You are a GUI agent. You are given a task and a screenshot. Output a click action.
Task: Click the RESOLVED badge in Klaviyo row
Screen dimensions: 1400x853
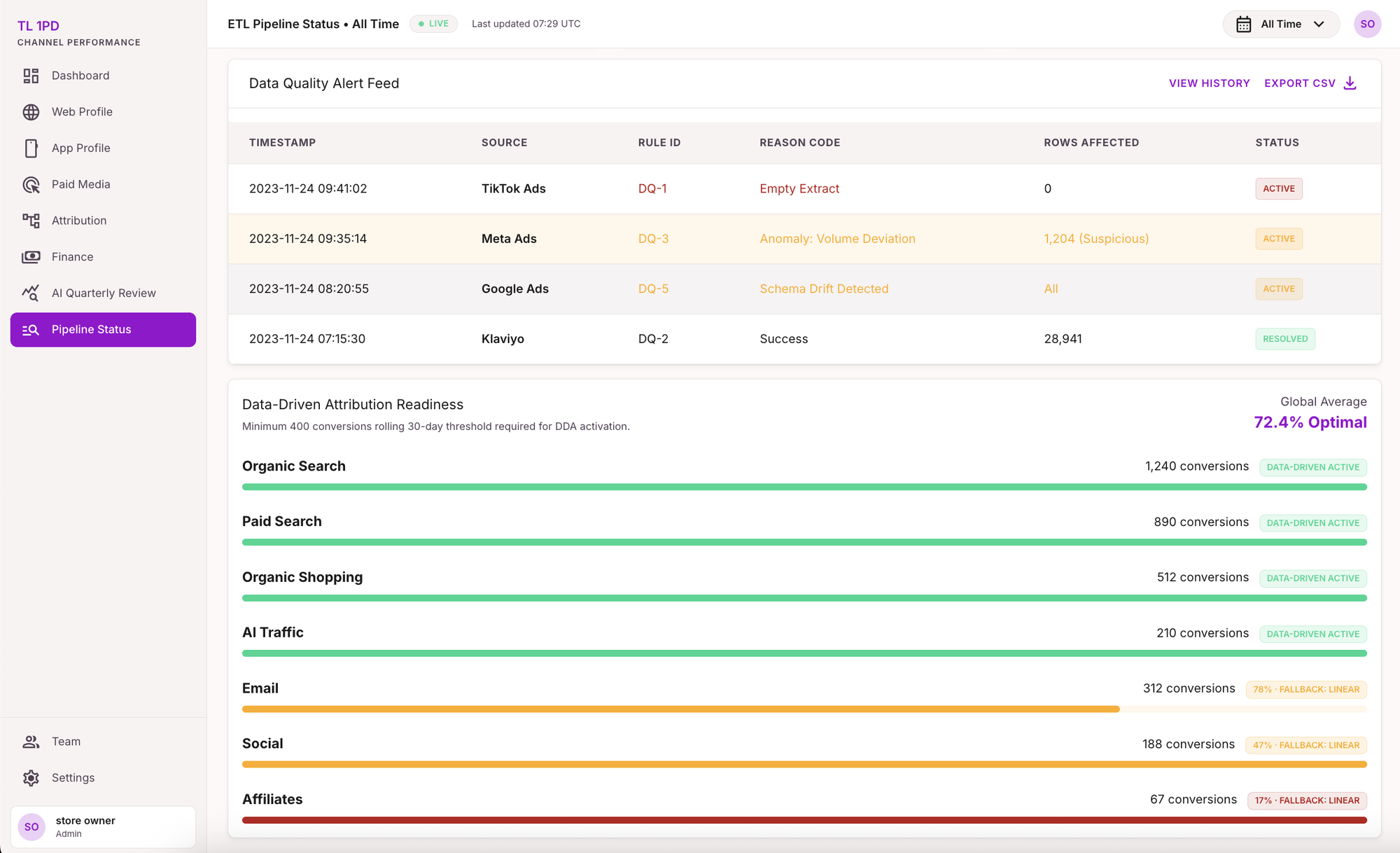tap(1285, 339)
